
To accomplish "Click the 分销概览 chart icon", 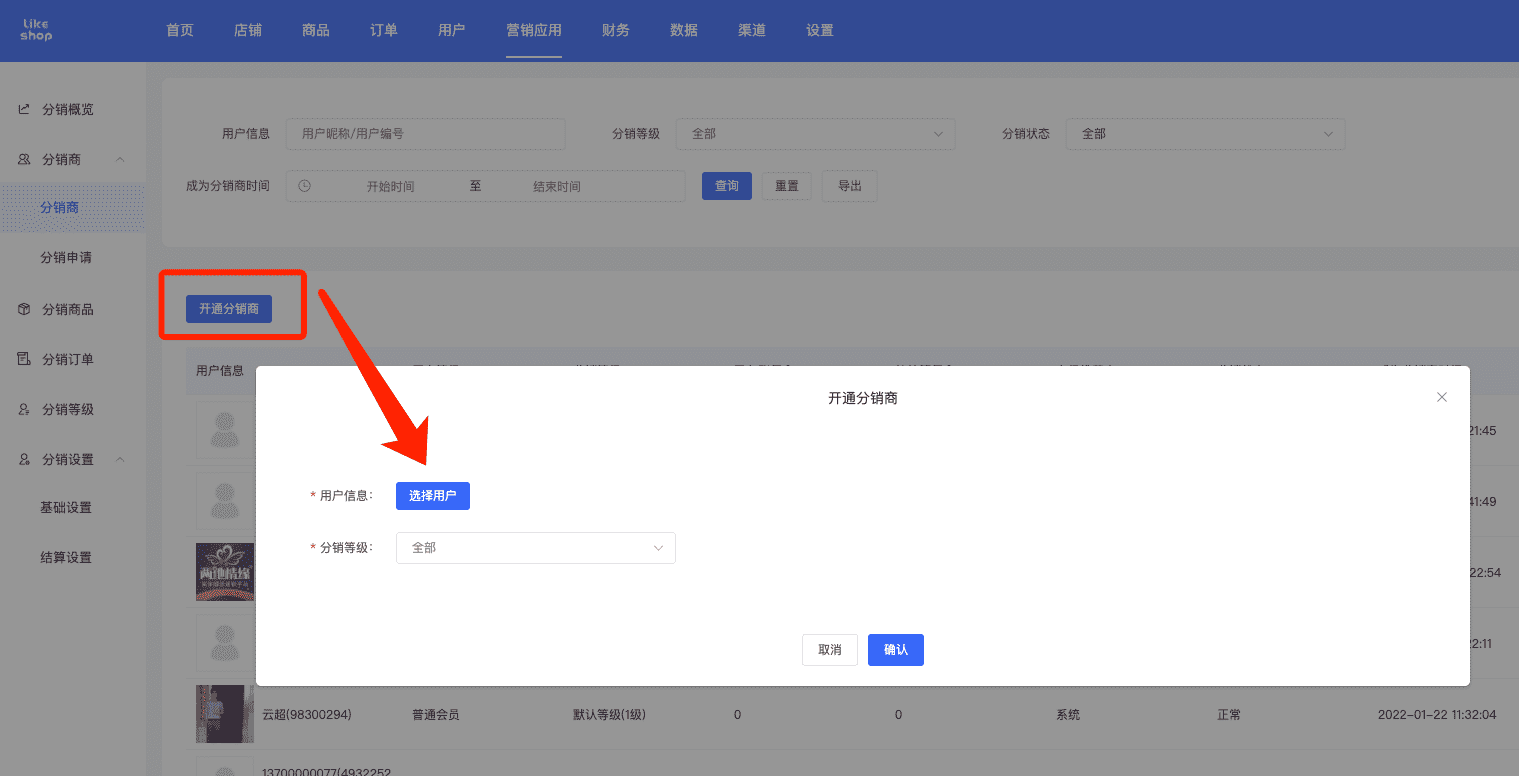I will [24, 109].
